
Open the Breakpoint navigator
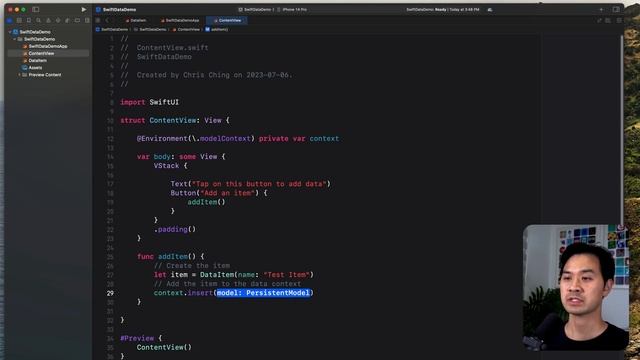[x=78, y=20]
